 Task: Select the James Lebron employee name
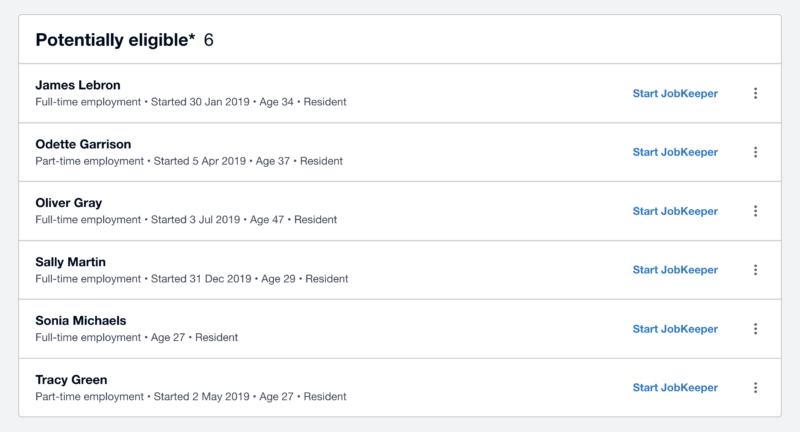pos(78,85)
